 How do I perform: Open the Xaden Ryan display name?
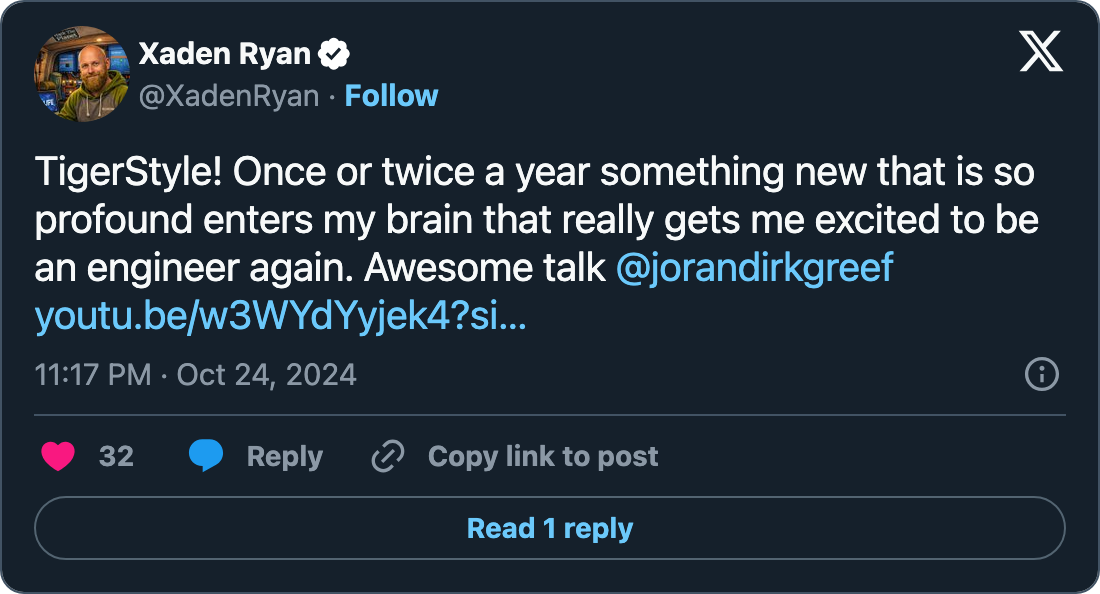(x=224, y=54)
